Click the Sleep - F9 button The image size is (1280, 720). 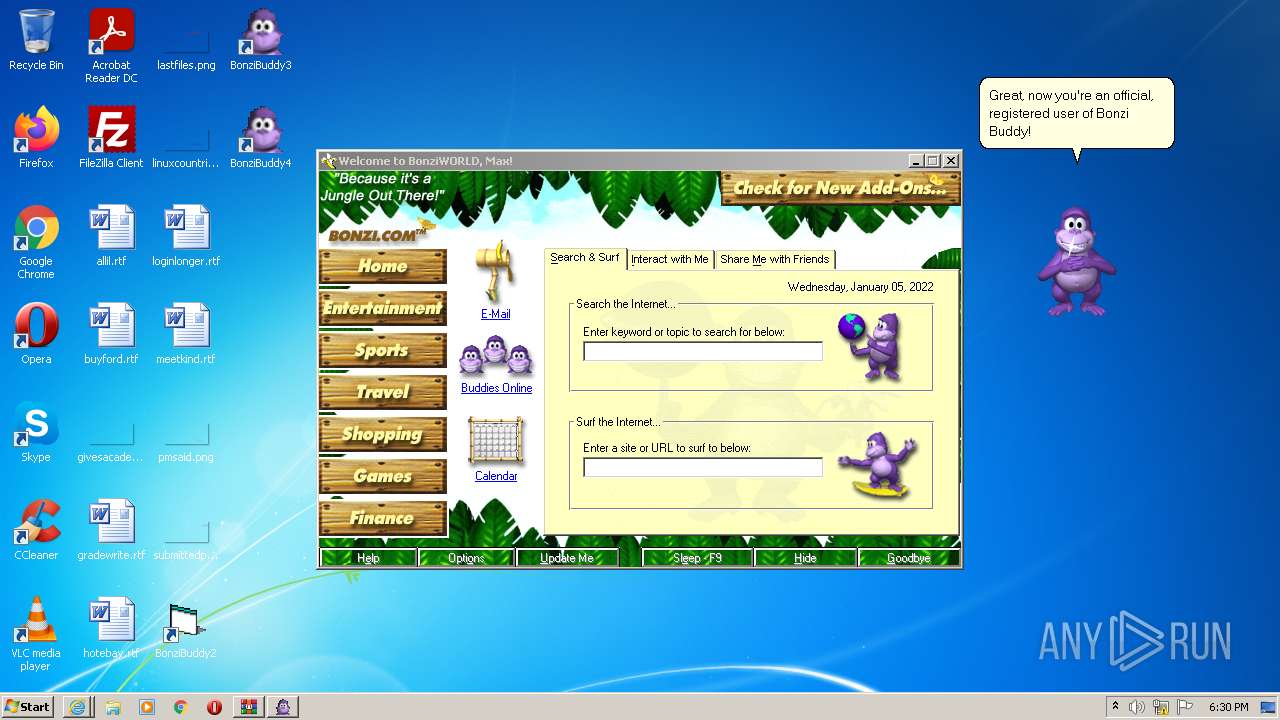tap(697, 558)
